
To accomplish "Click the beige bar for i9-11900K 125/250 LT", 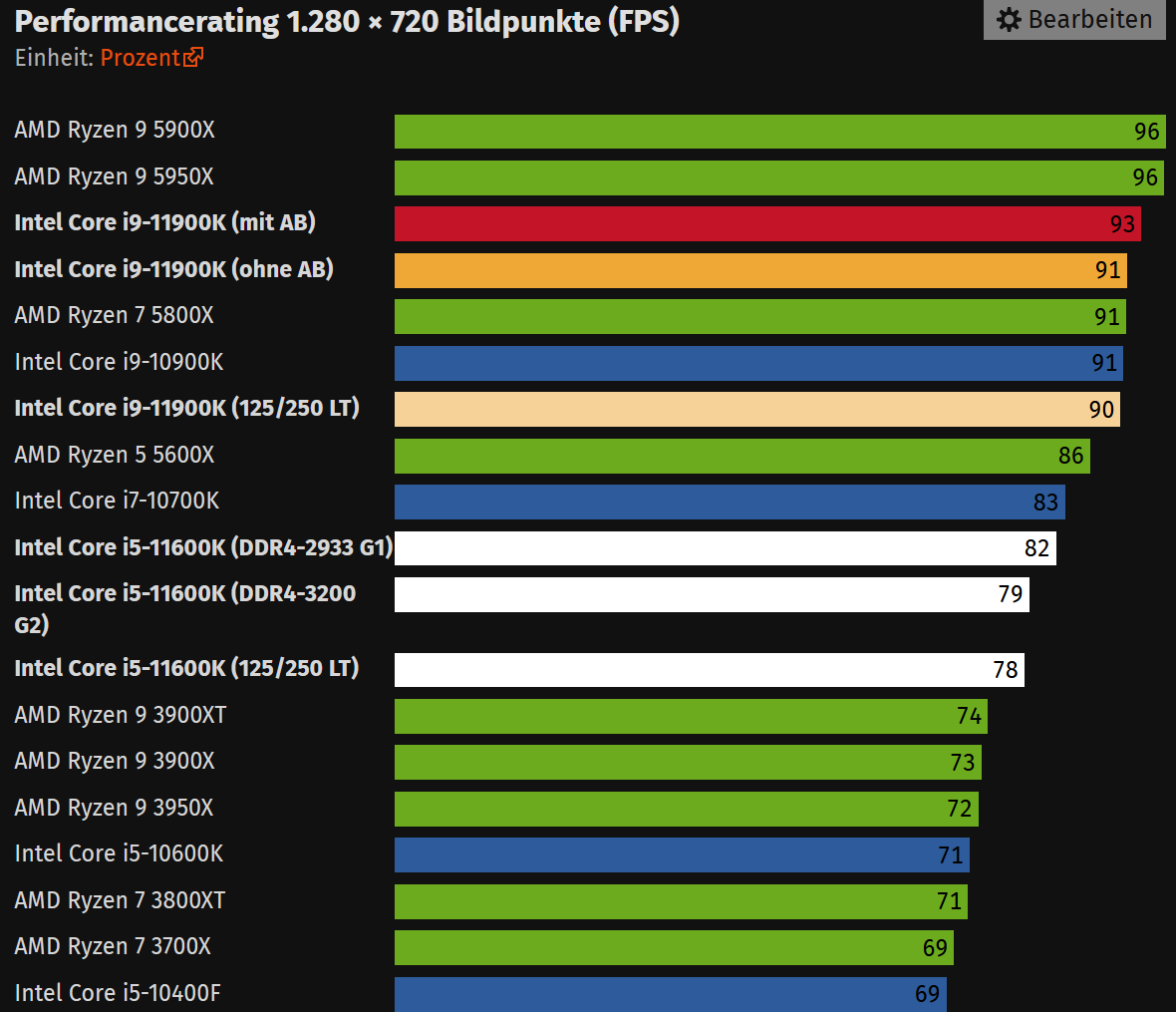I will click(756, 409).
